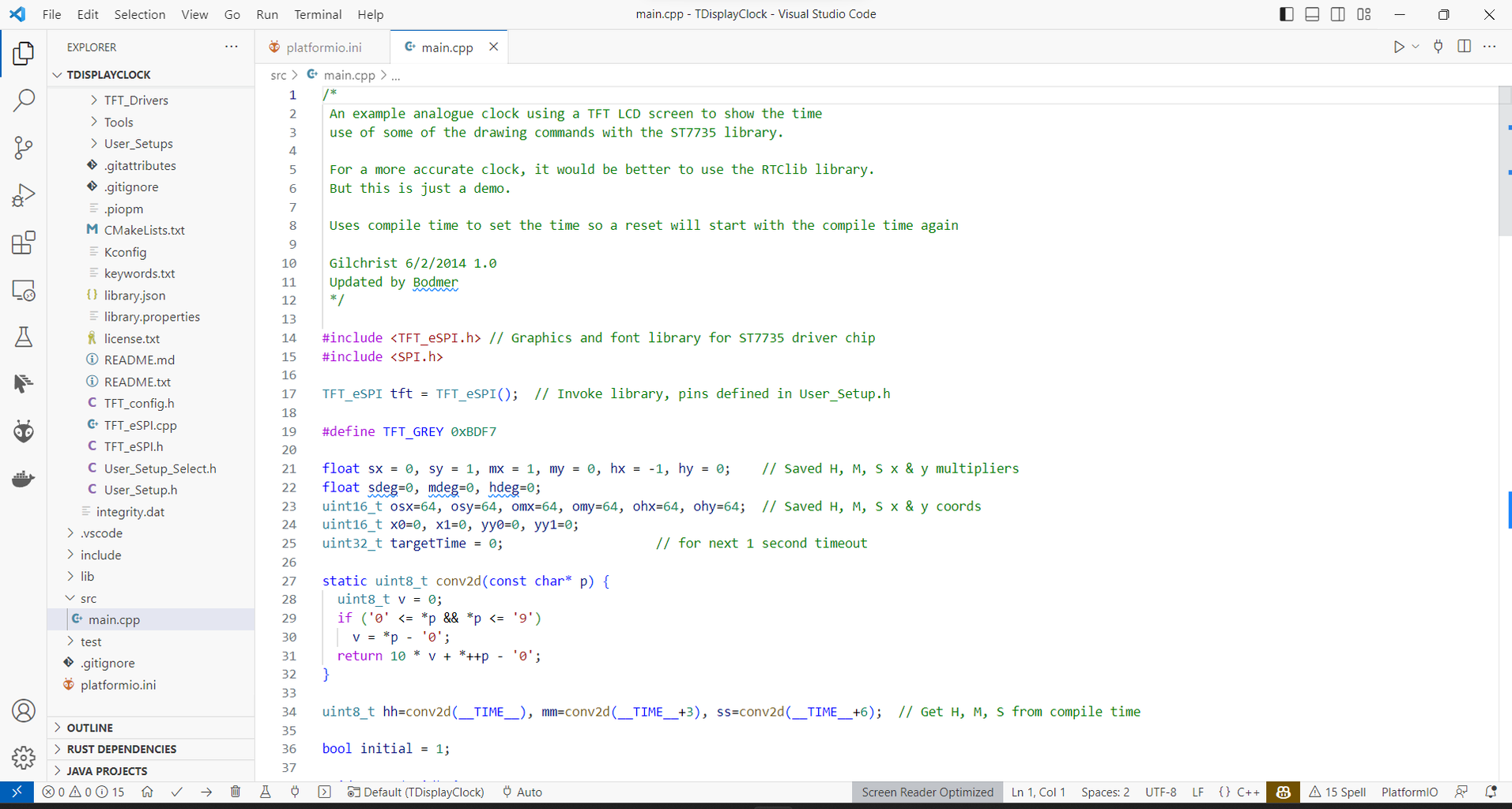This screenshot has width=1512, height=809.
Task: Change indentation via Spaces: 2 status item
Action: point(1105,792)
